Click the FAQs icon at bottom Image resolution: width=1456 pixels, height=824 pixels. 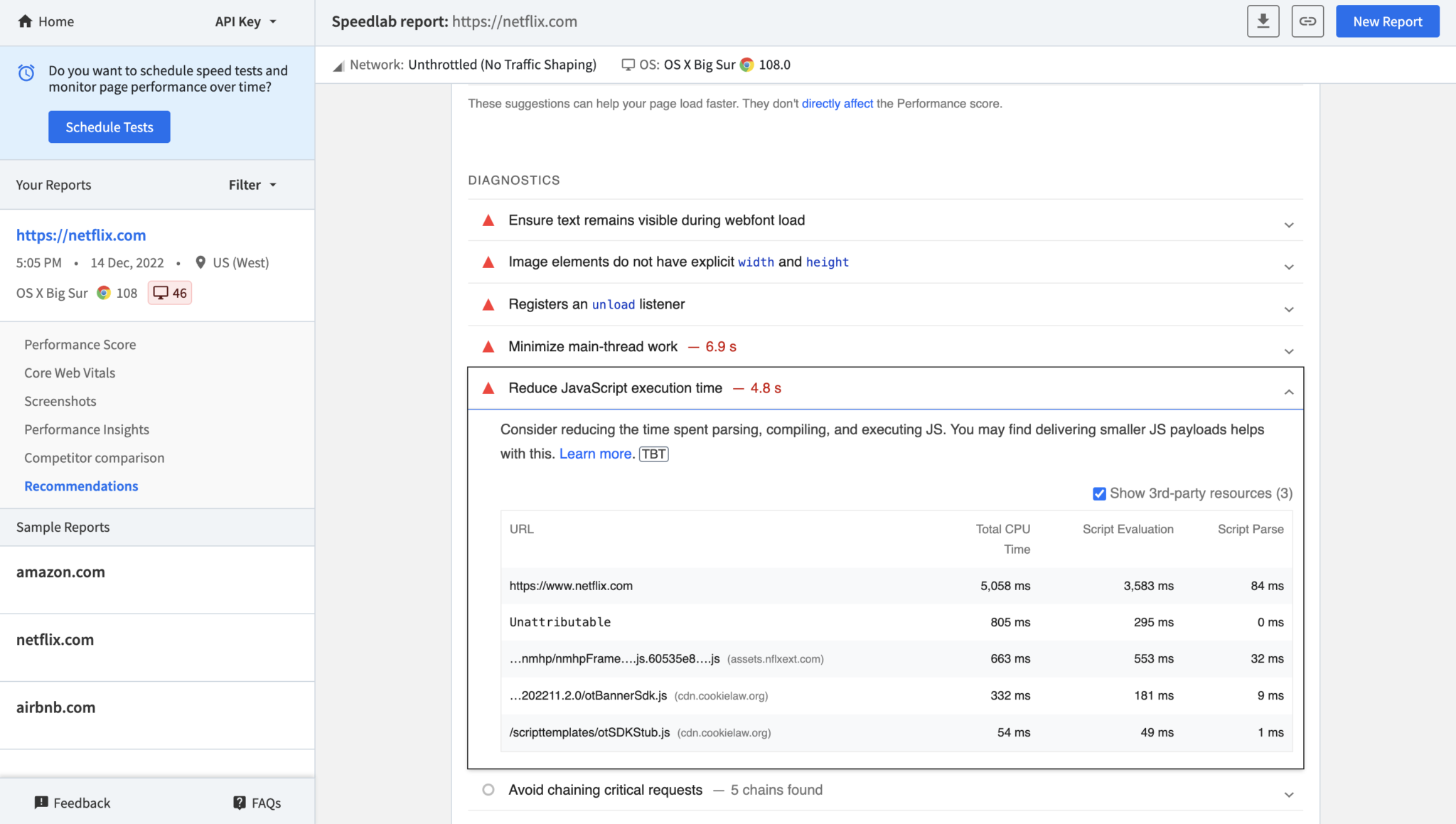click(x=240, y=802)
